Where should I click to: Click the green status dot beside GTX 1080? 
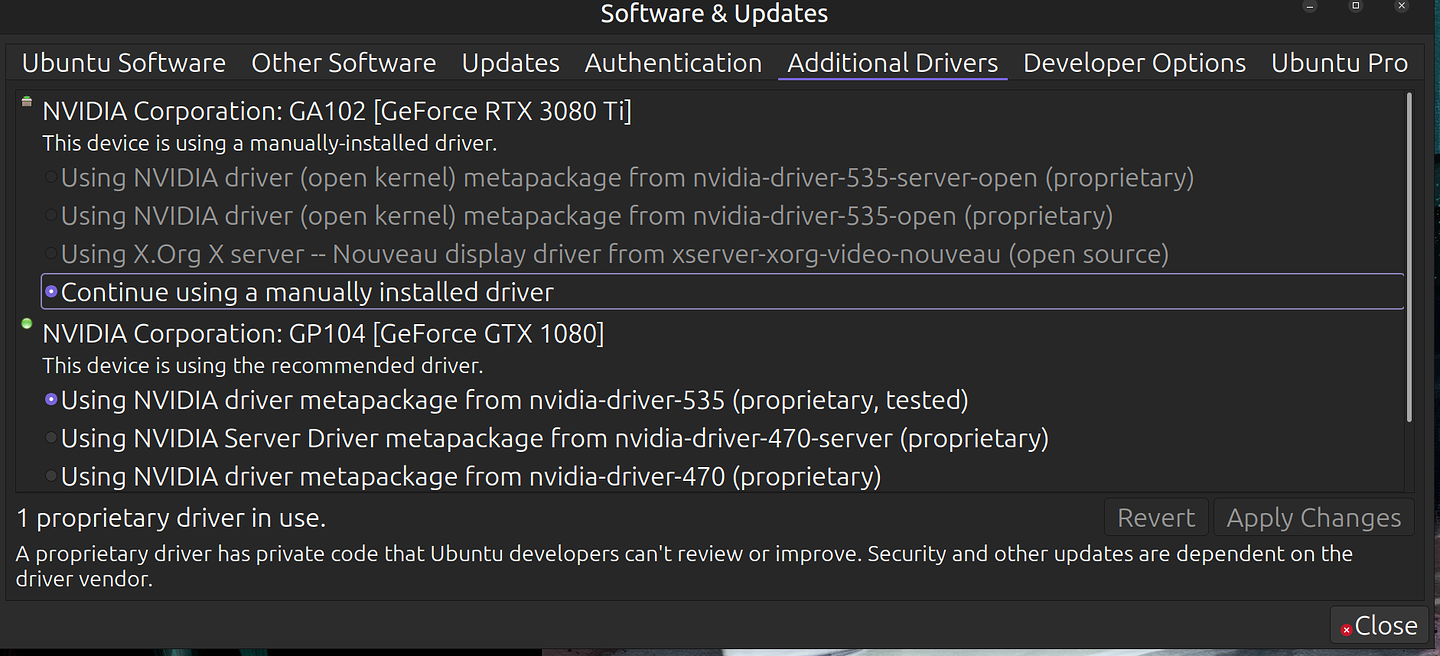point(24,325)
